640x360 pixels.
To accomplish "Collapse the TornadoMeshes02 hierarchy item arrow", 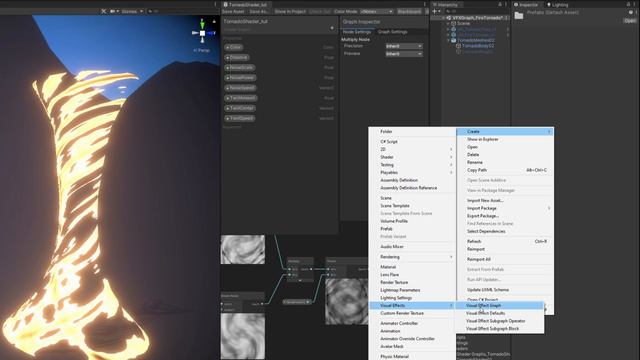I will pos(449,40).
